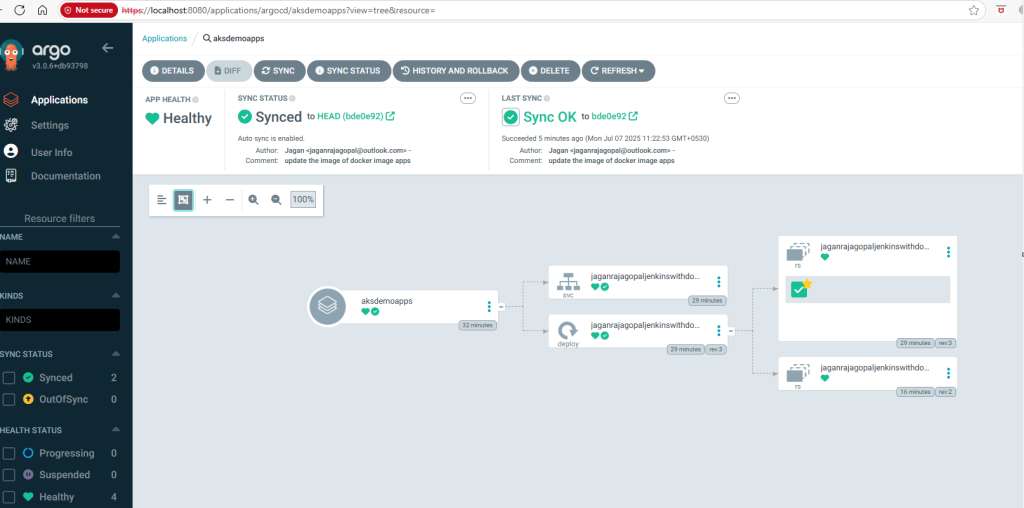Collapse the HEALTH STATUS filter section
The height and width of the screenshot is (508, 1024).
(x=116, y=430)
